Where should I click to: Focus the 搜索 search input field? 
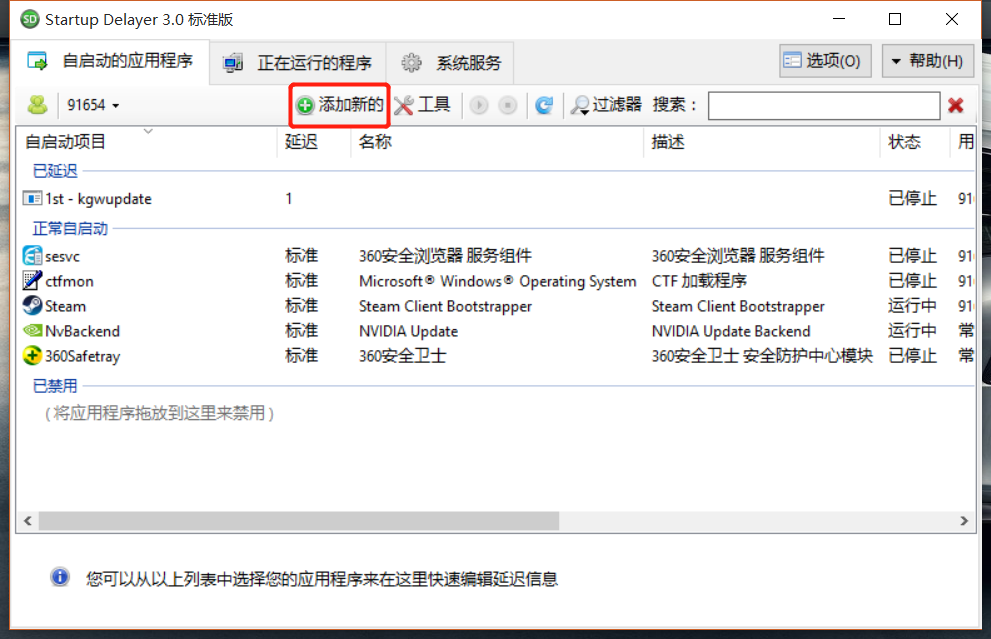pyautogui.click(x=824, y=105)
